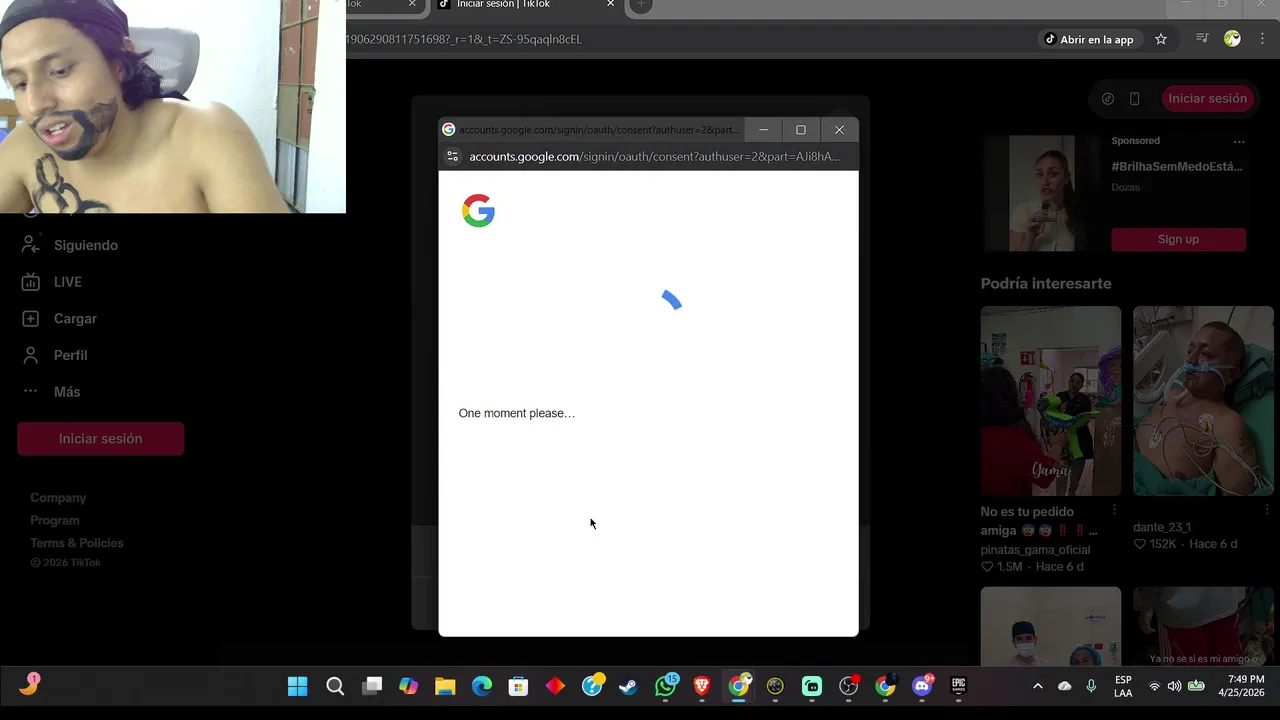
Task: Open Chrome's three-dot menu
Action: coord(1263,39)
